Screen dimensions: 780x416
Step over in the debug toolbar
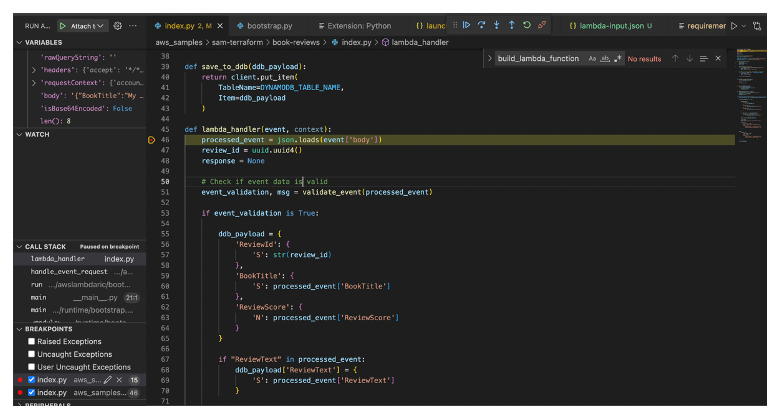pyautogui.click(x=482, y=25)
